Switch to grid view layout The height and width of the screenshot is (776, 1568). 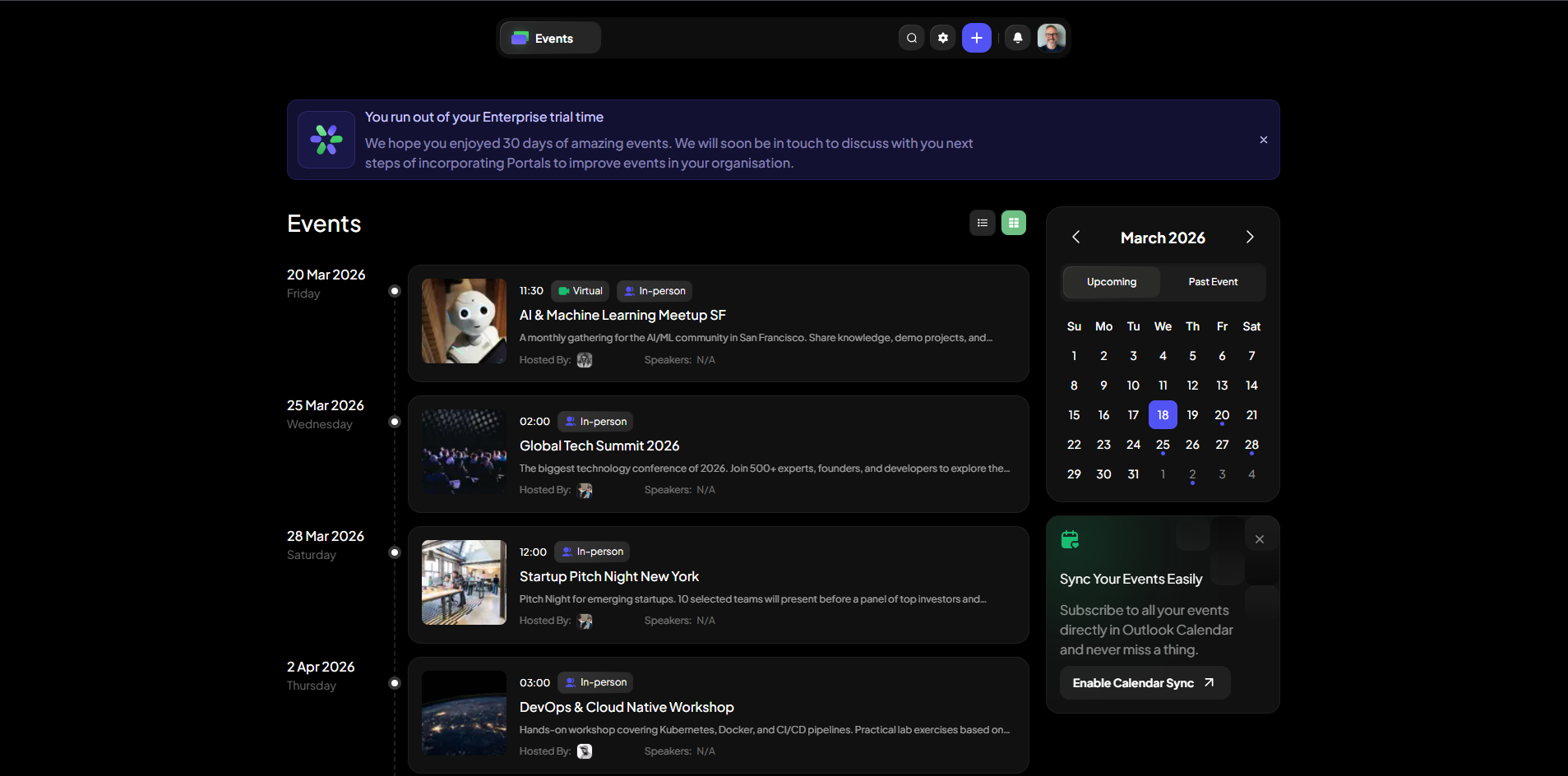(1013, 223)
